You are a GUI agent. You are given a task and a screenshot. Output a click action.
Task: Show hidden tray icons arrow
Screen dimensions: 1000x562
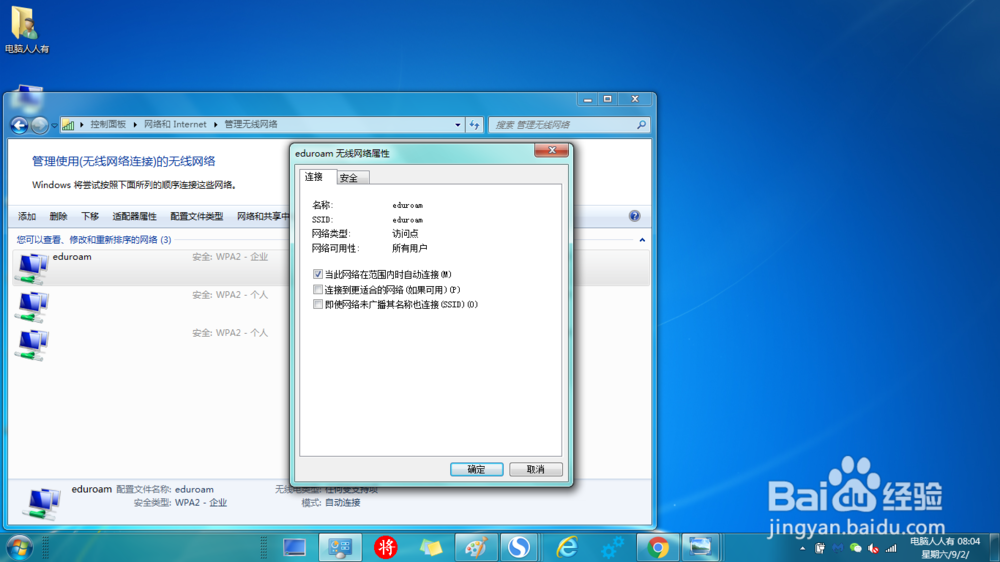(x=802, y=549)
